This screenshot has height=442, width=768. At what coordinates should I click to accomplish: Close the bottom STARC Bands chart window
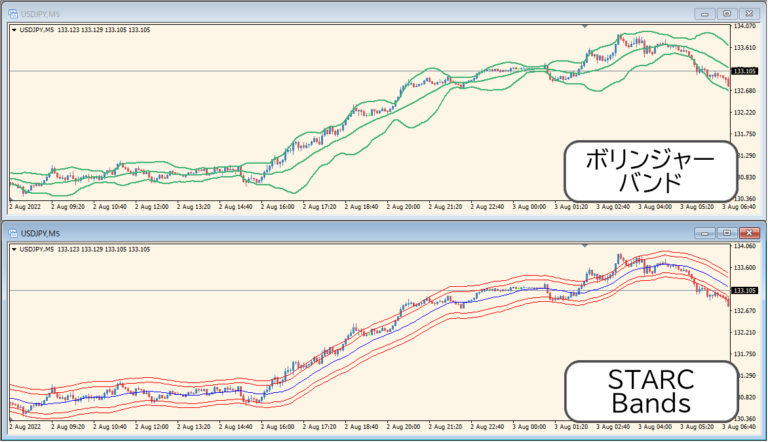click(x=749, y=232)
